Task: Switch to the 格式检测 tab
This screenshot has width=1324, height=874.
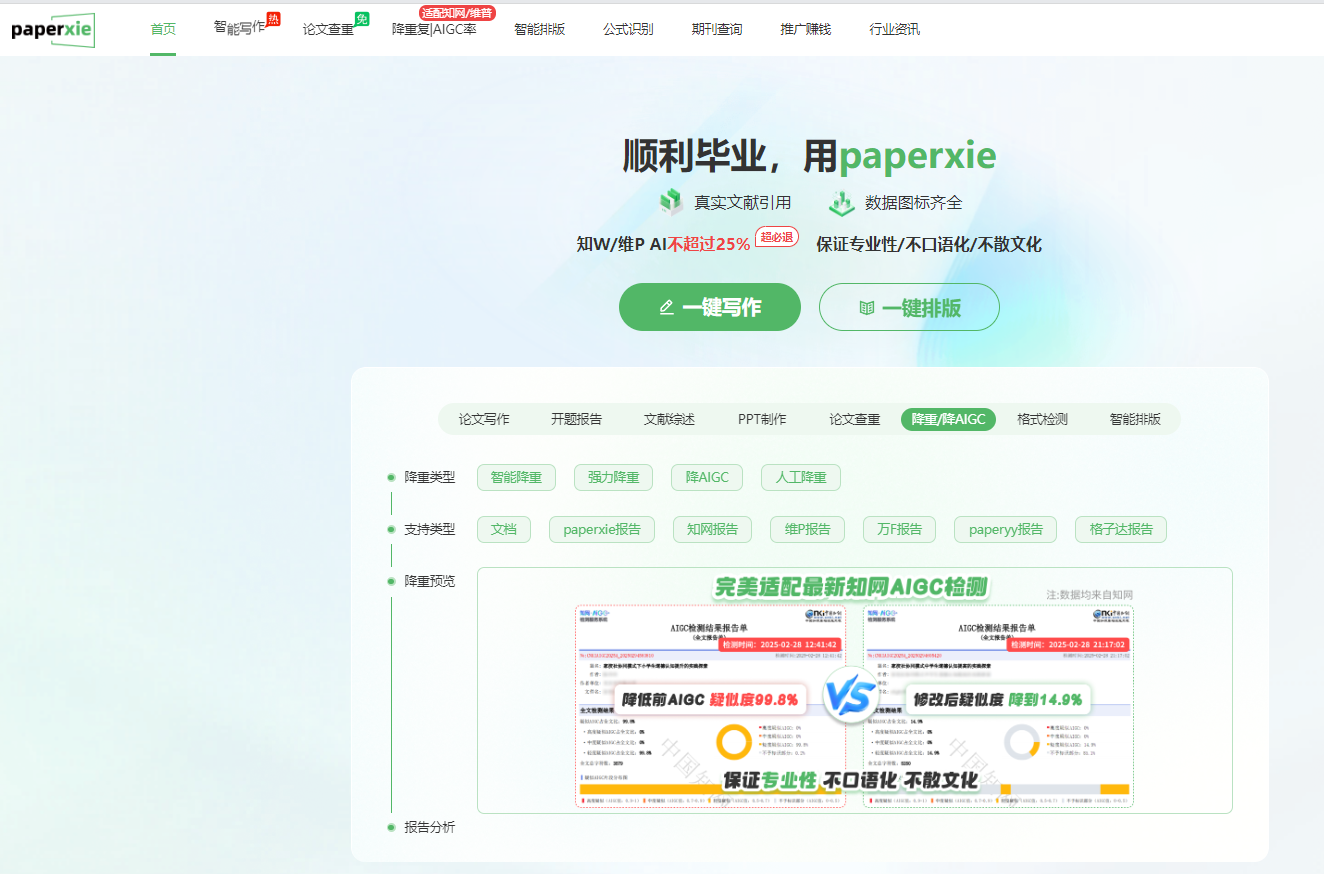Action: coord(1042,419)
